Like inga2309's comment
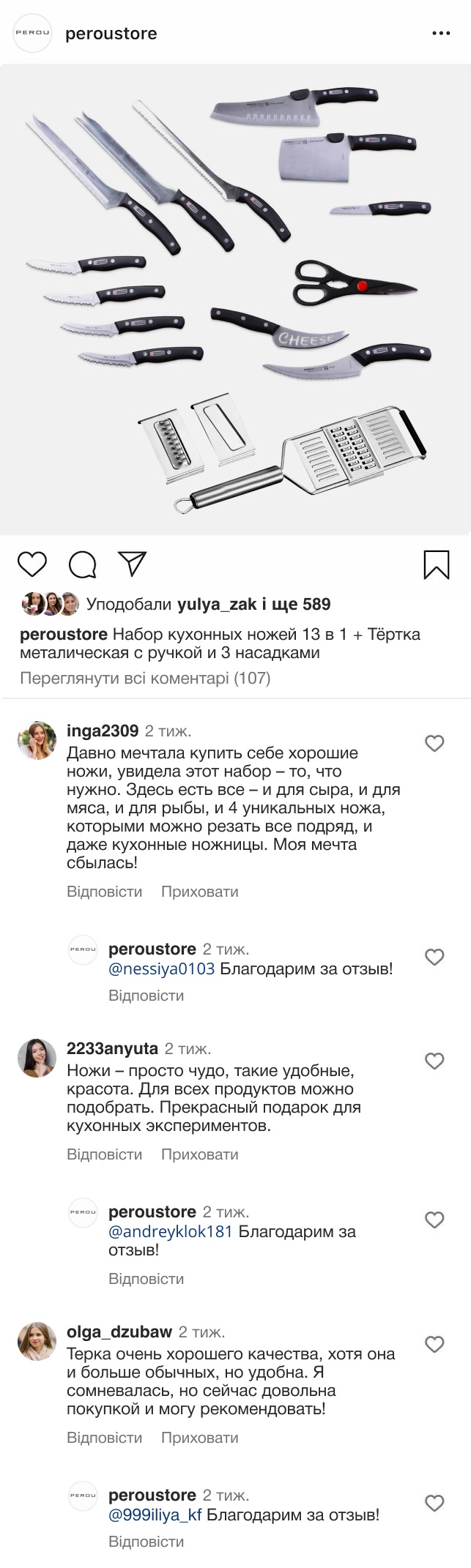This screenshot has width=471, height=1568. tap(434, 743)
